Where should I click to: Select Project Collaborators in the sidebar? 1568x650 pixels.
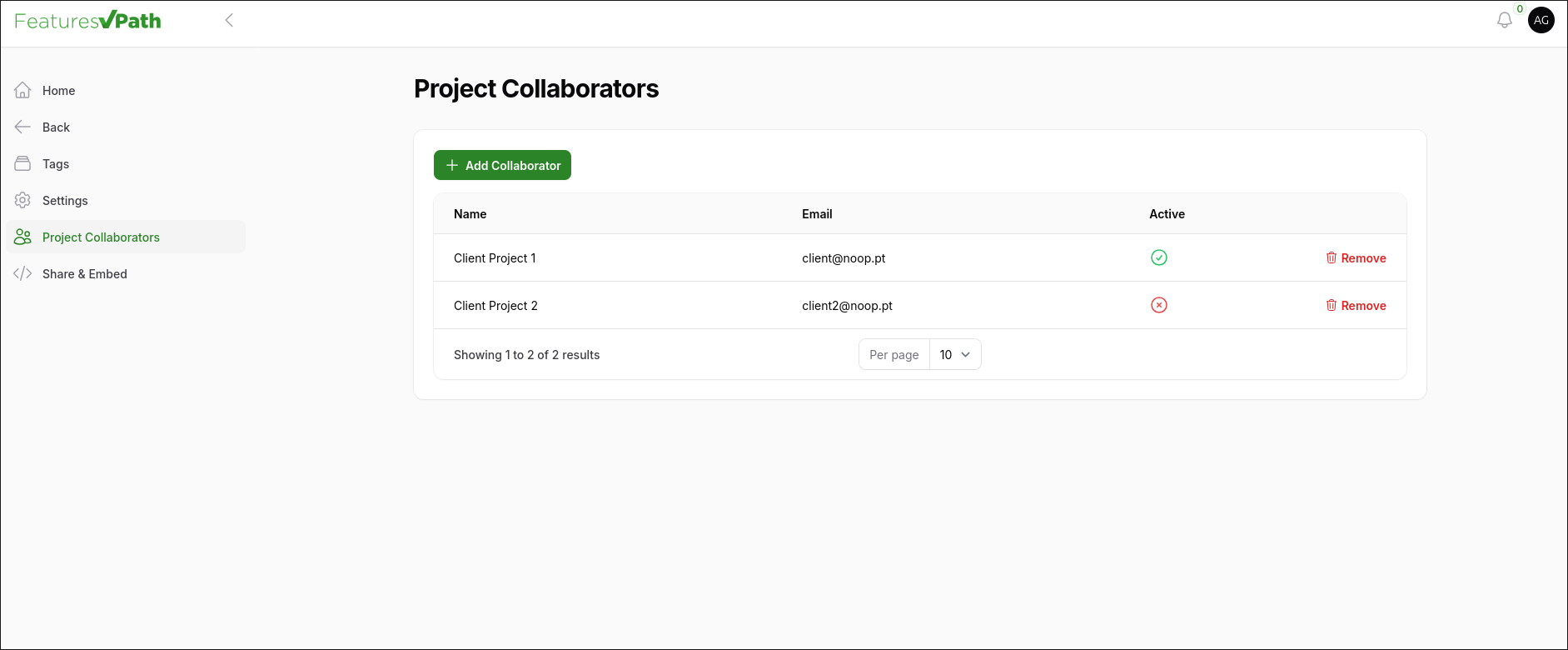tap(126, 237)
